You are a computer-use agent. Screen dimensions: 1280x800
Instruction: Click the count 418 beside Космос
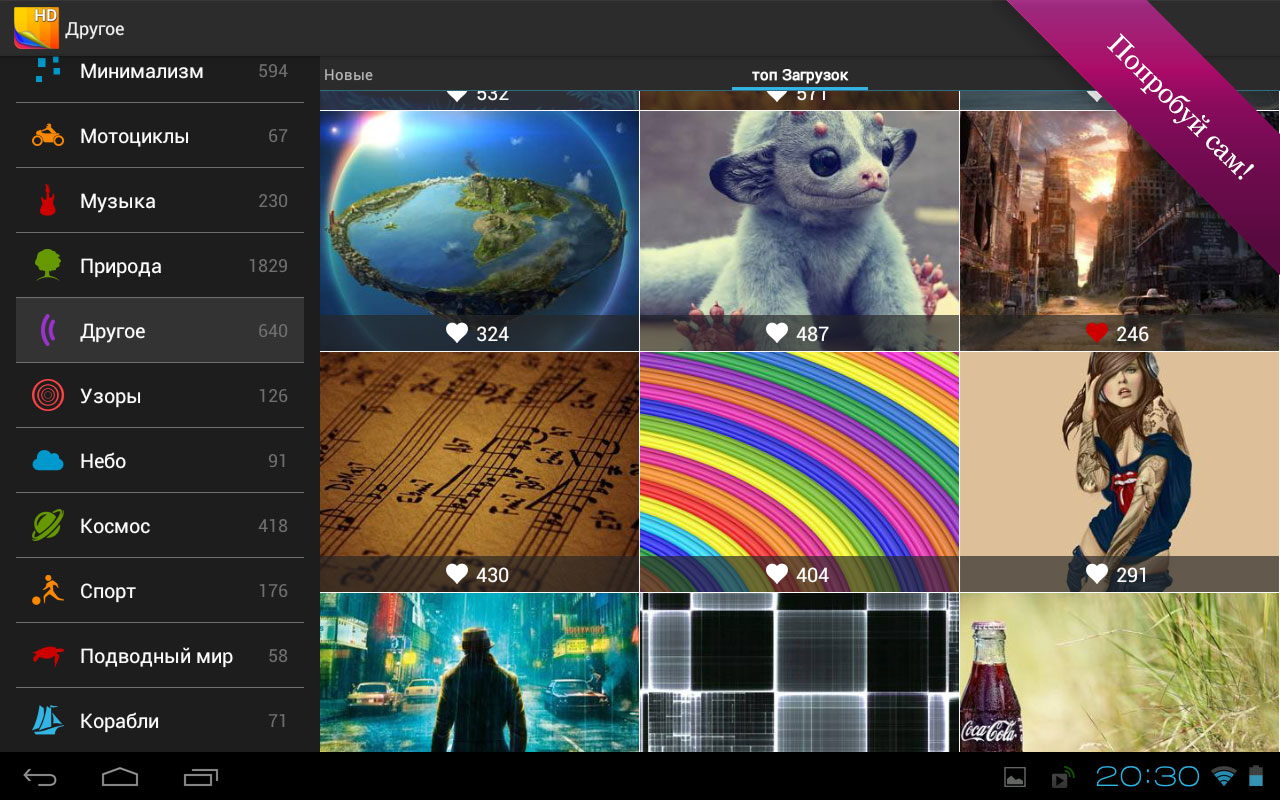coord(273,526)
